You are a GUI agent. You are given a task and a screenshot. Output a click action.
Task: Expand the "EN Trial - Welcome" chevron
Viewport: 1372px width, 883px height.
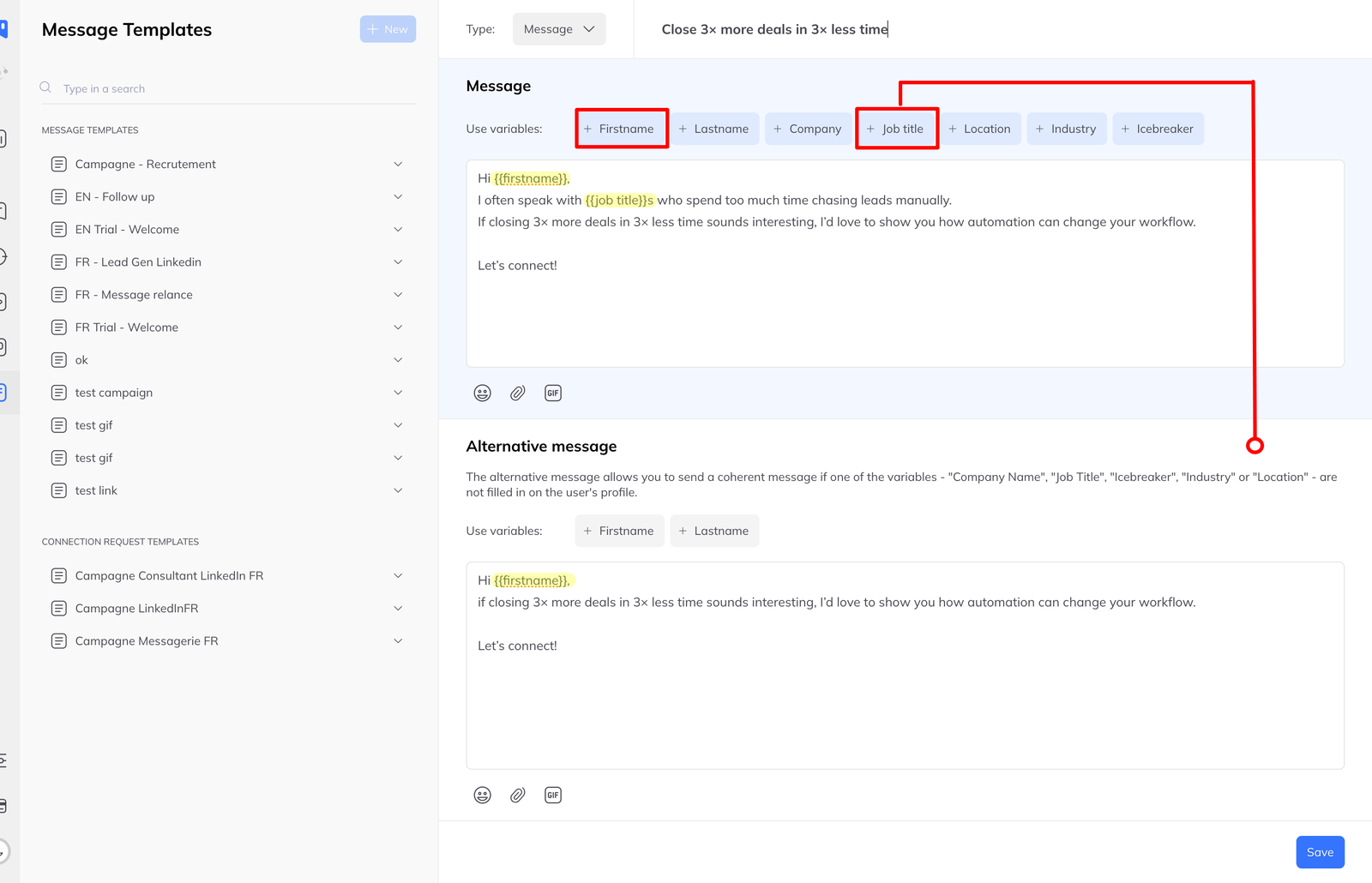[x=398, y=229]
